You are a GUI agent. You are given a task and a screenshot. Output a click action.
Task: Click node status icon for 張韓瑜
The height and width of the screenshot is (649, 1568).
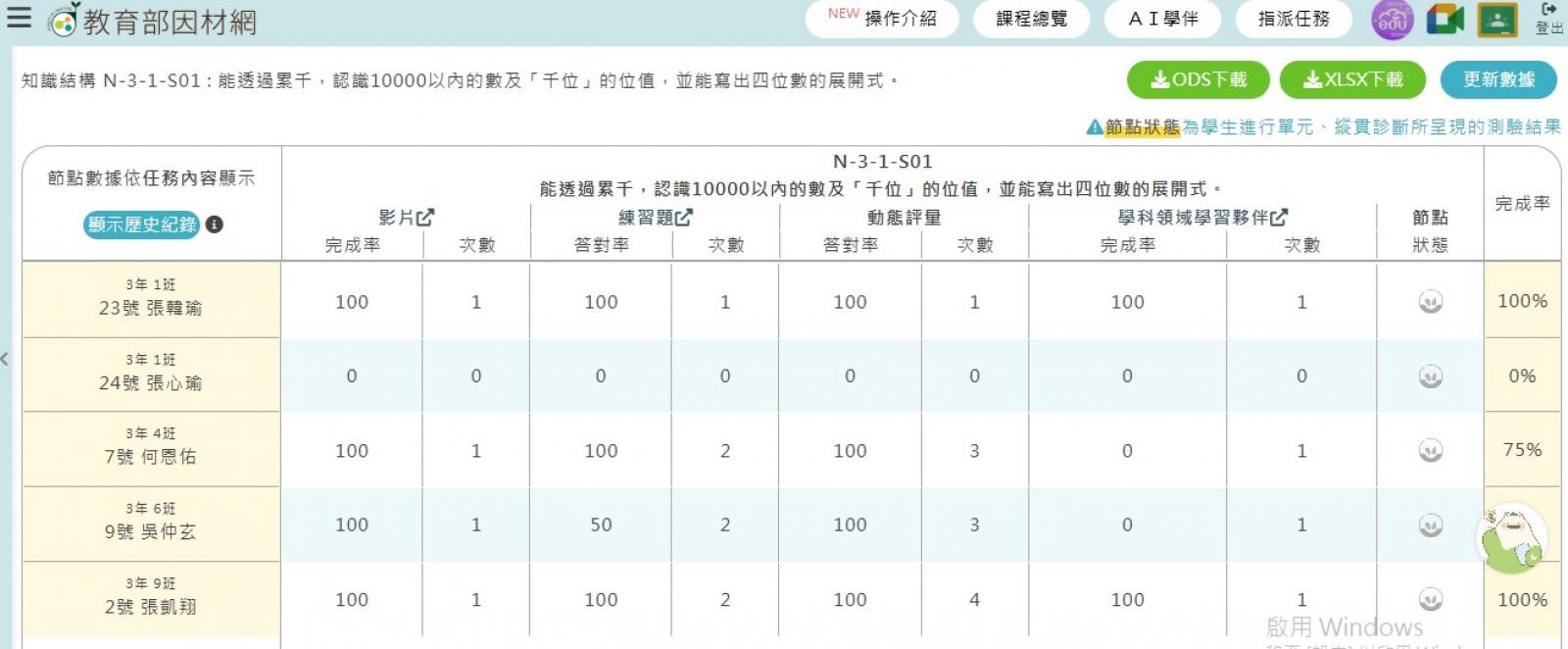point(1430,302)
